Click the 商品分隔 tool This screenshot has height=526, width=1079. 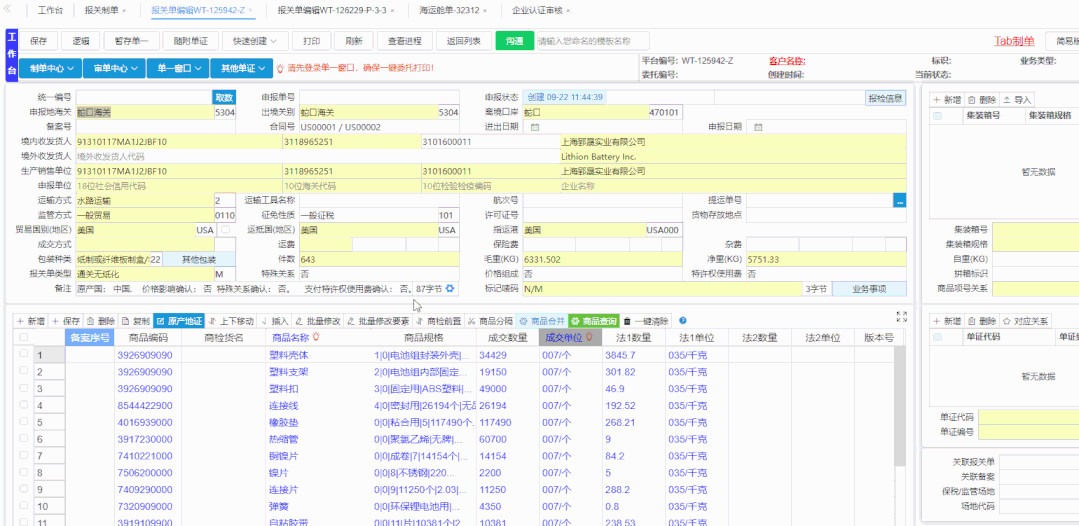click(x=490, y=321)
